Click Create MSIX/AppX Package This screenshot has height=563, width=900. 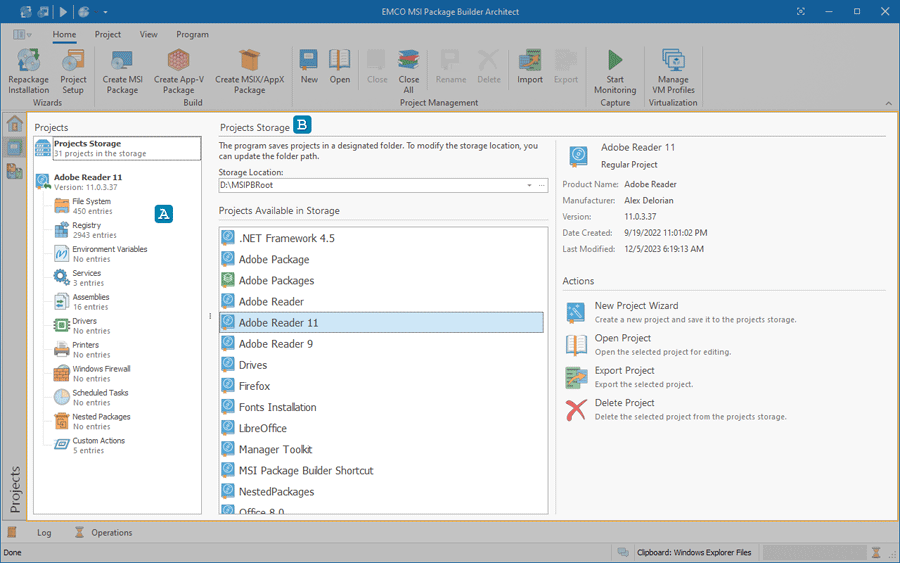250,72
